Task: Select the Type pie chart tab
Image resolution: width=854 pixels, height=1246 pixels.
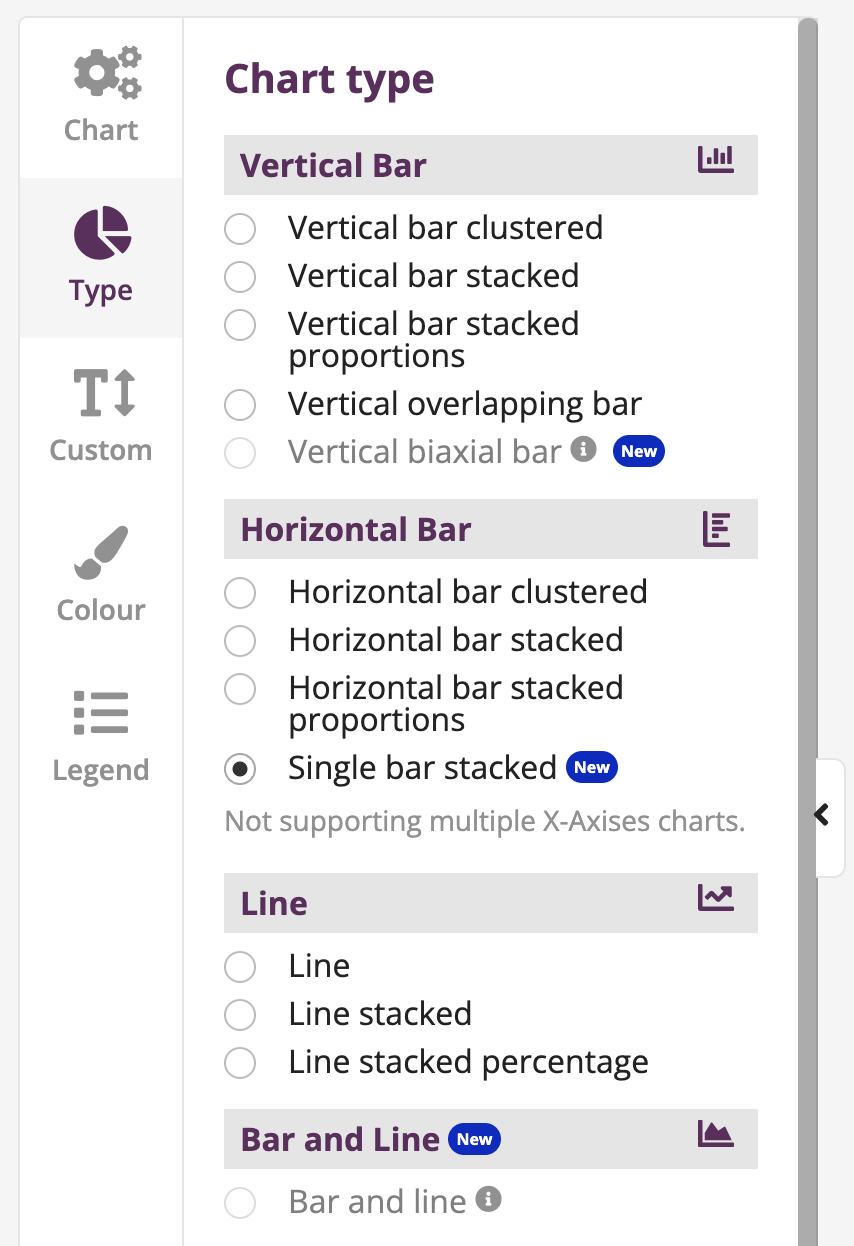Action: click(101, 257)
